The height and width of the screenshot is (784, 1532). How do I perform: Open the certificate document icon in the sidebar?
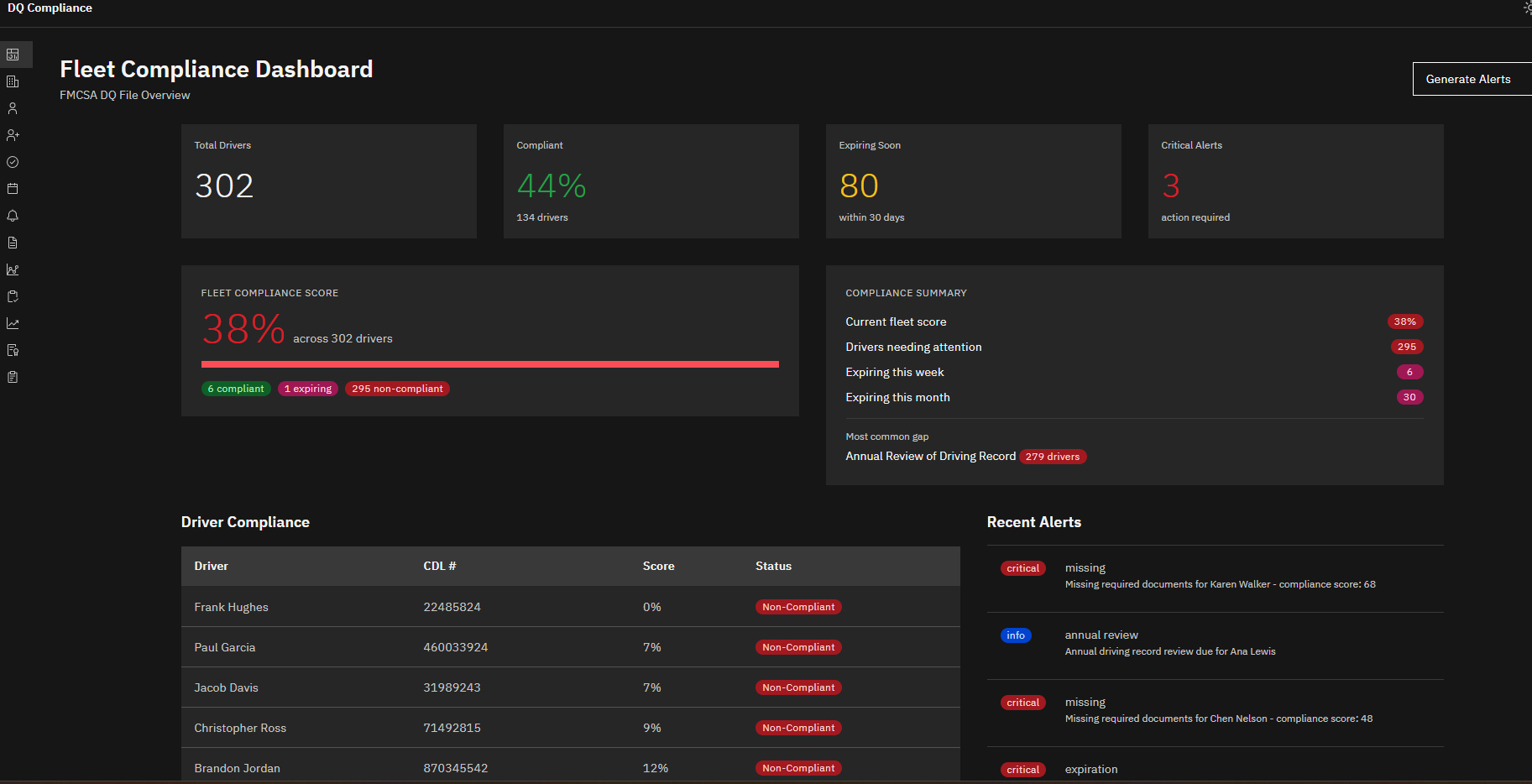tap(13, 350)
